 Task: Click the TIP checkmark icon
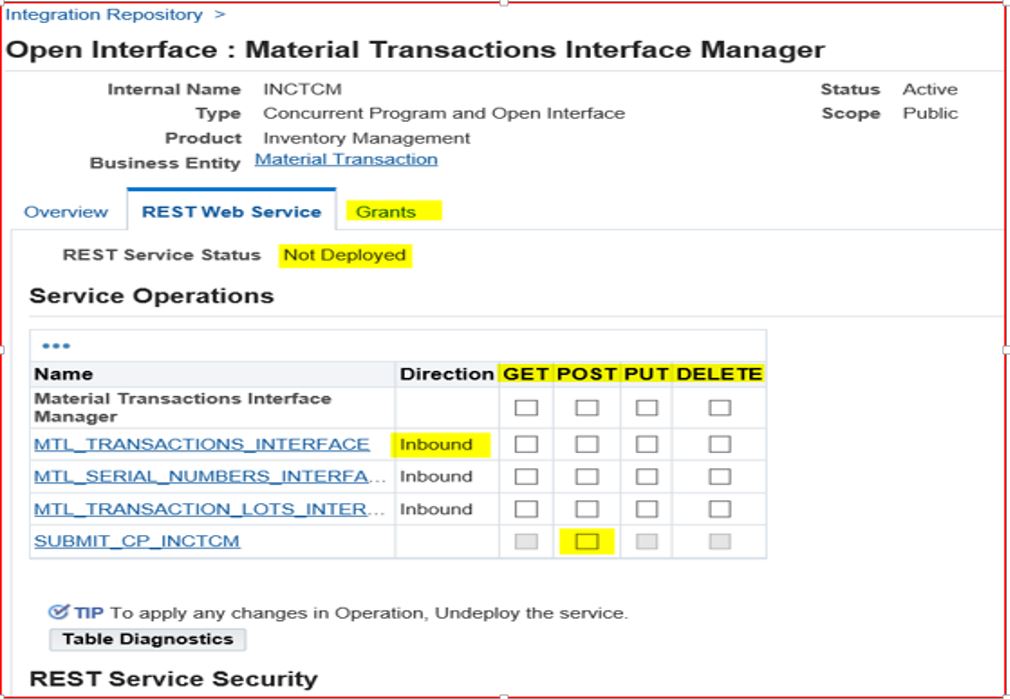59,612
